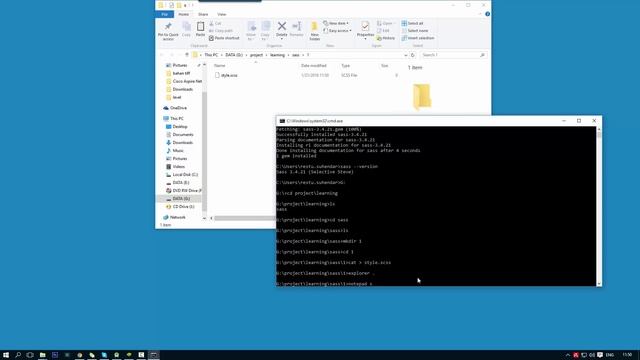Expand the Delete dropdown arrow
This screenshot has width=640, height=360.
coord(282,39)
